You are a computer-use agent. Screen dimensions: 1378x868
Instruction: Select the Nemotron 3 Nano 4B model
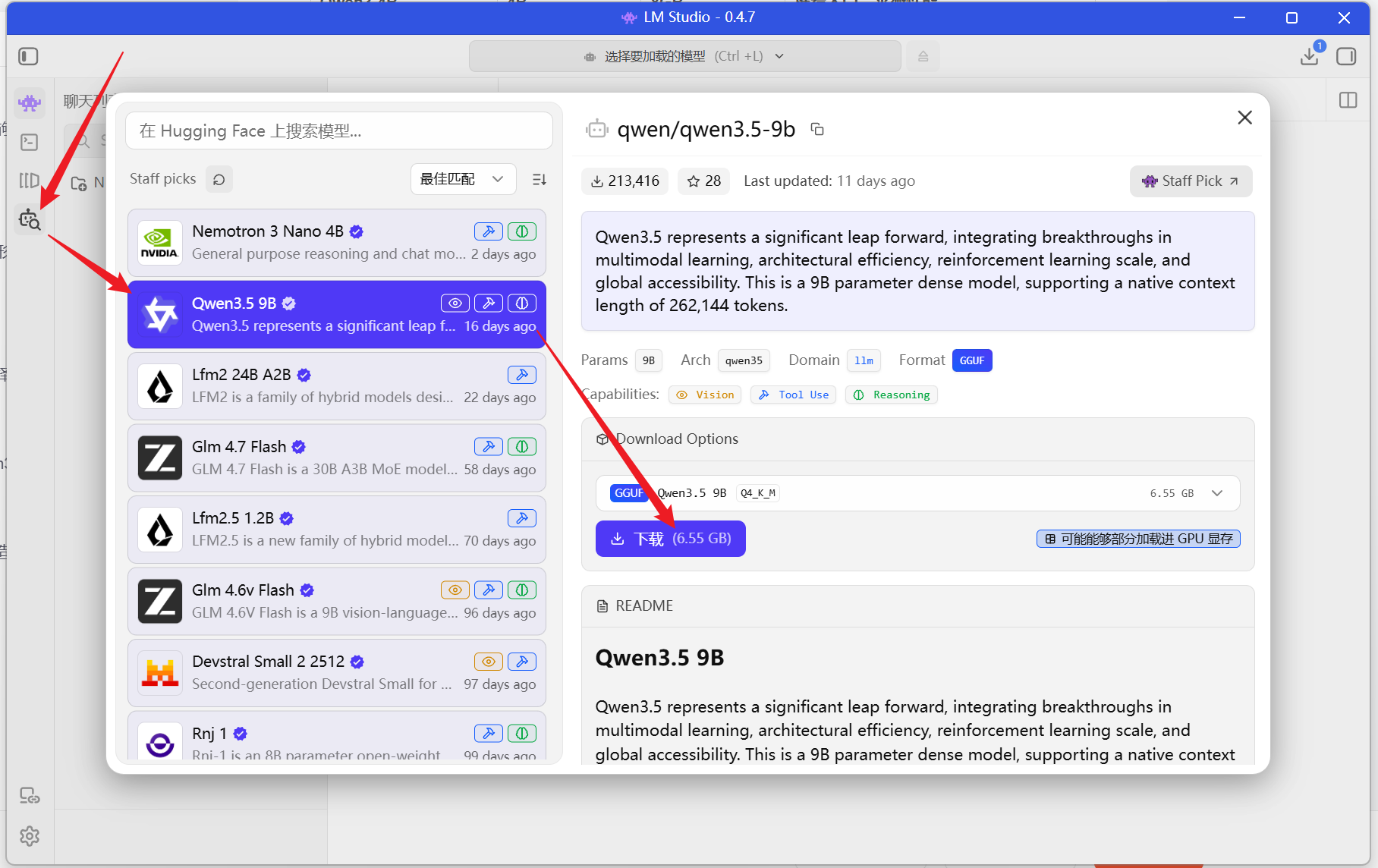tap(337, 243)
